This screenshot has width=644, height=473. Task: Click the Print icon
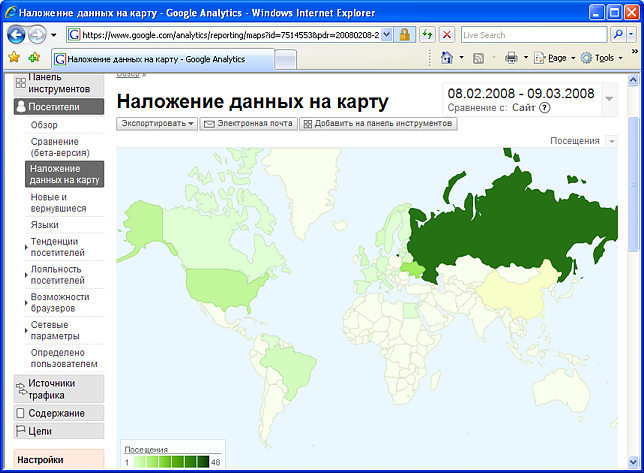pos(511,57)
